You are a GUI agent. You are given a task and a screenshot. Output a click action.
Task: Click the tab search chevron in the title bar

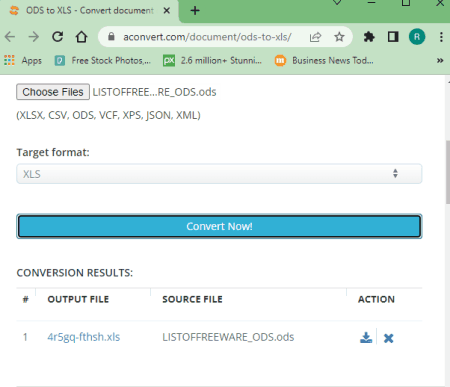tap(337, 3)
